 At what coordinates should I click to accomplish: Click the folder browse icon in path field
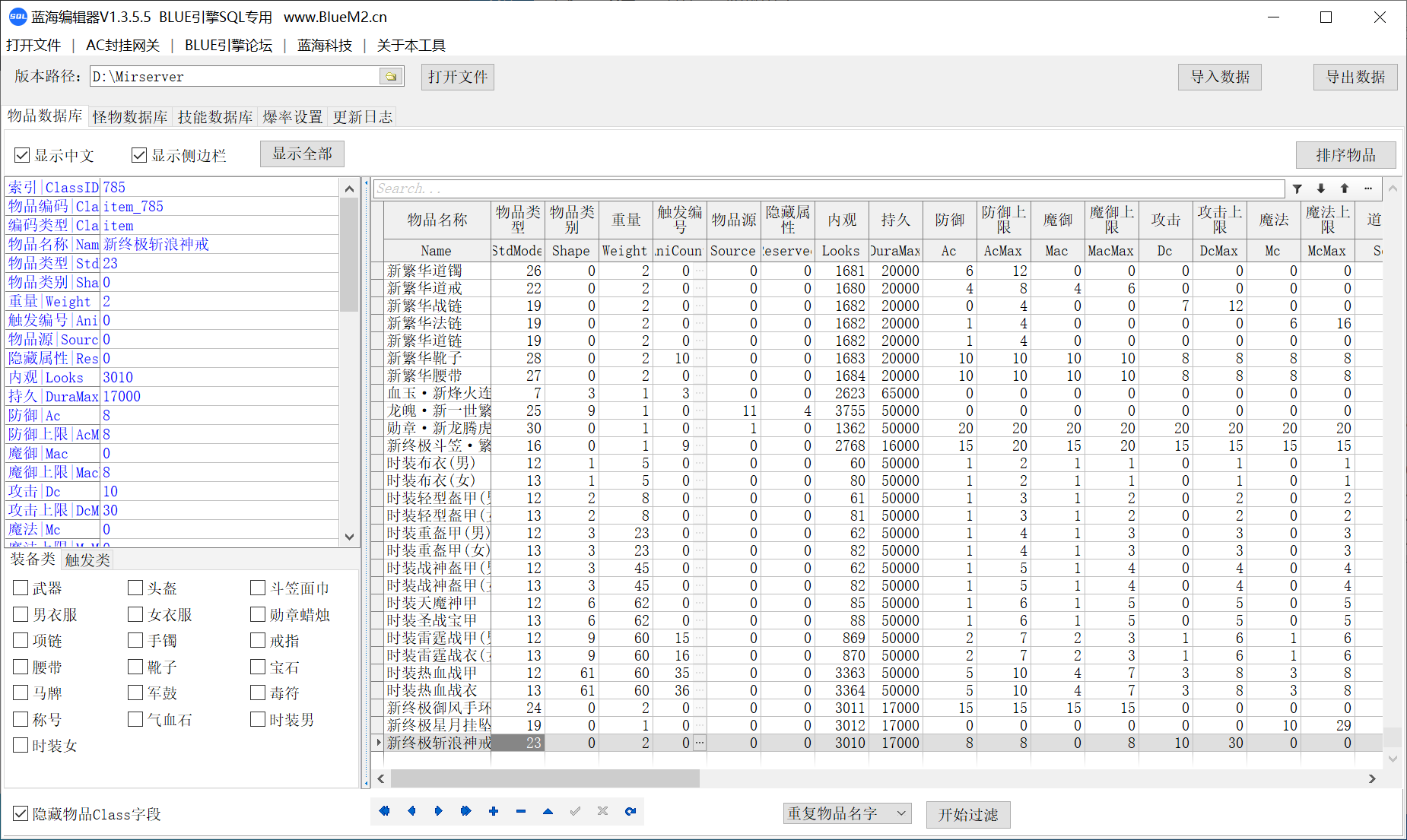(x=391, y=77)
